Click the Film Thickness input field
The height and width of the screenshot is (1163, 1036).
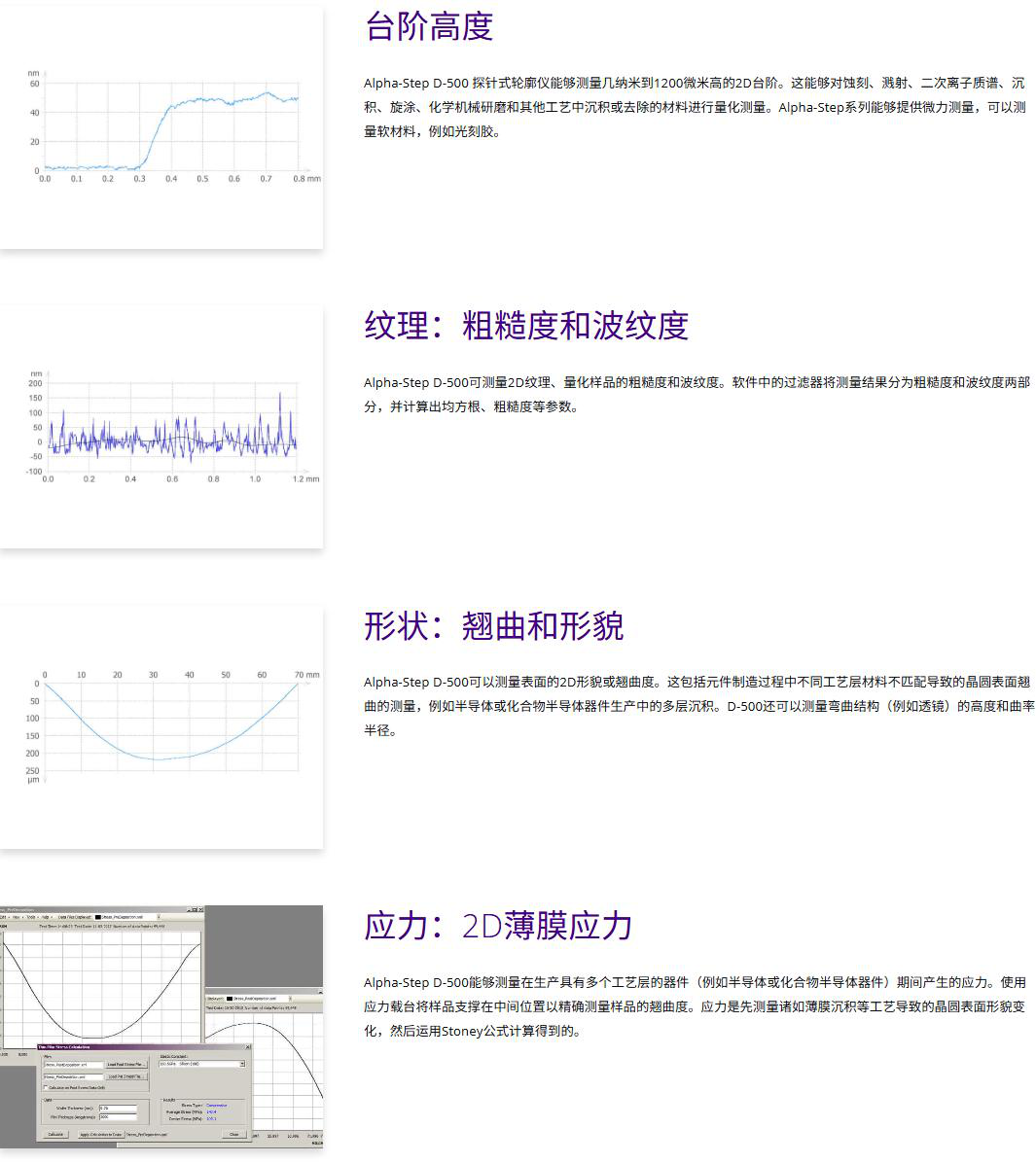tap(118, 1117)
